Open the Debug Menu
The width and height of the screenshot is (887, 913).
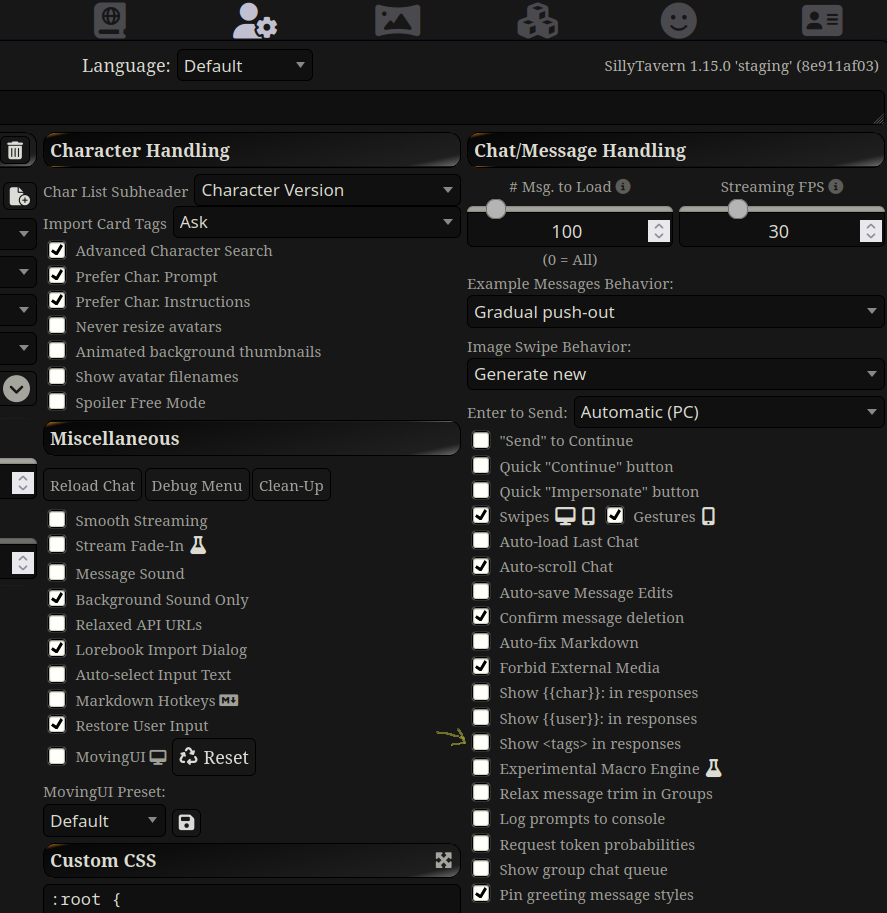click(x=197, y=485)
